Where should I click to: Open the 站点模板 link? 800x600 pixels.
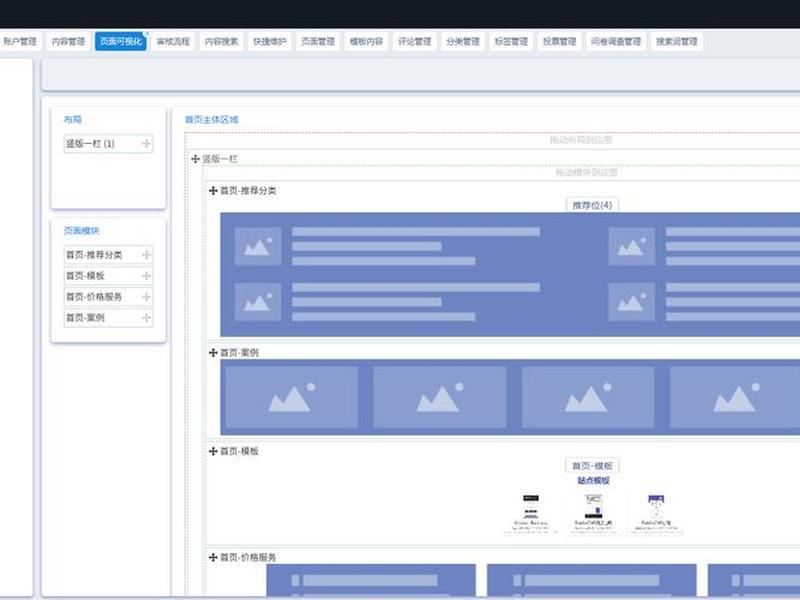point(593,481)
